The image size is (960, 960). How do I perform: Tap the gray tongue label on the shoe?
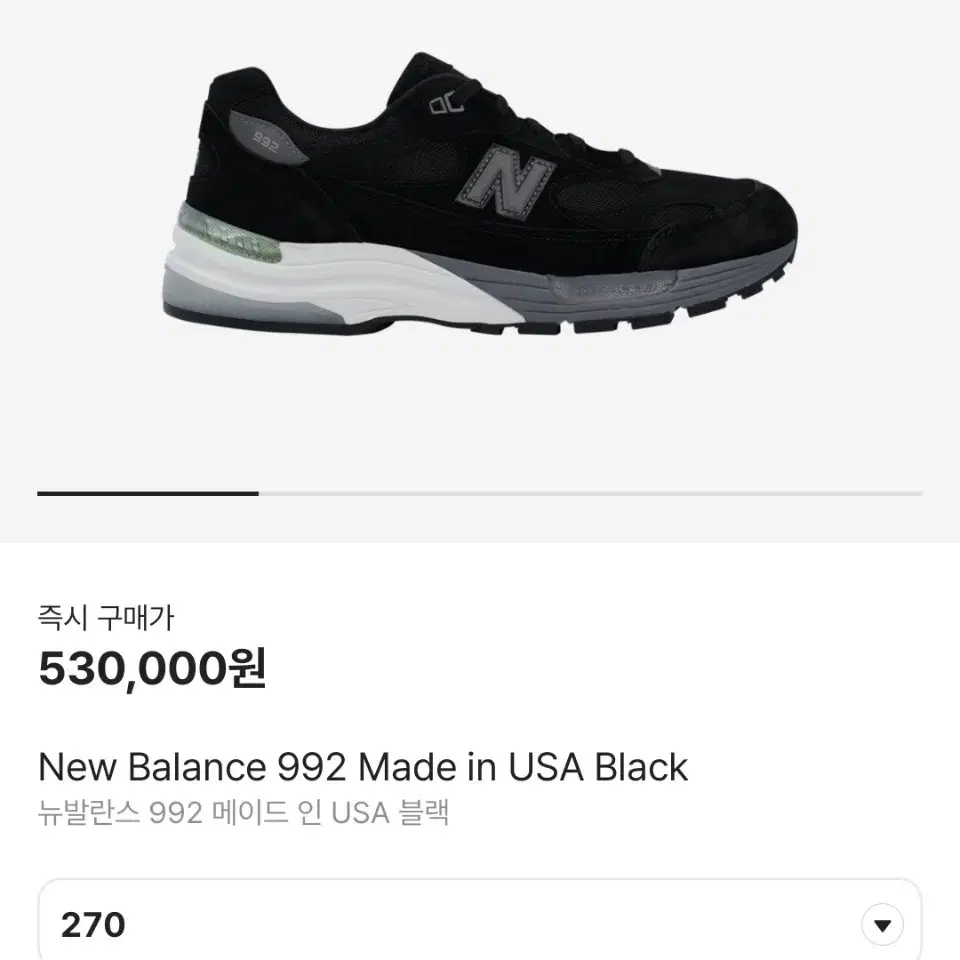446,103
